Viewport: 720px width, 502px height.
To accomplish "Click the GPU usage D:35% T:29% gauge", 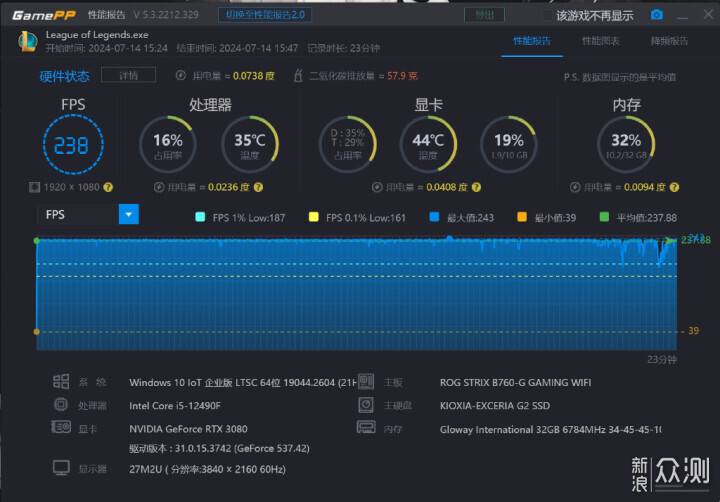I will click(348, 145).
